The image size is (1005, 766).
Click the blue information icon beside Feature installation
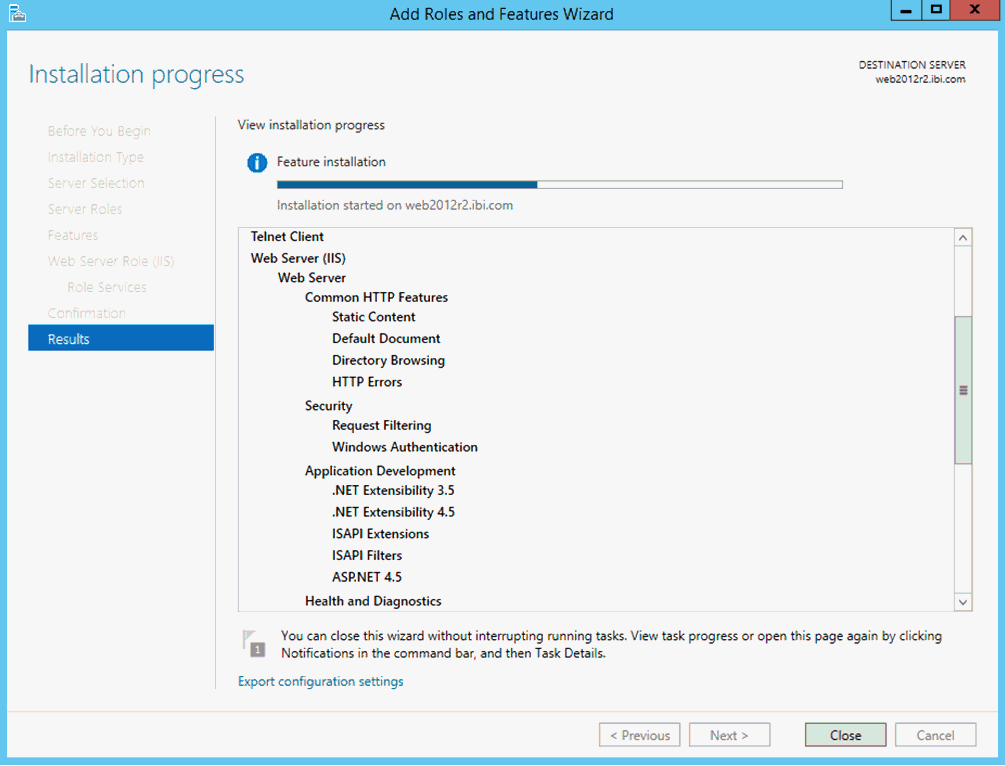(257, 163)
